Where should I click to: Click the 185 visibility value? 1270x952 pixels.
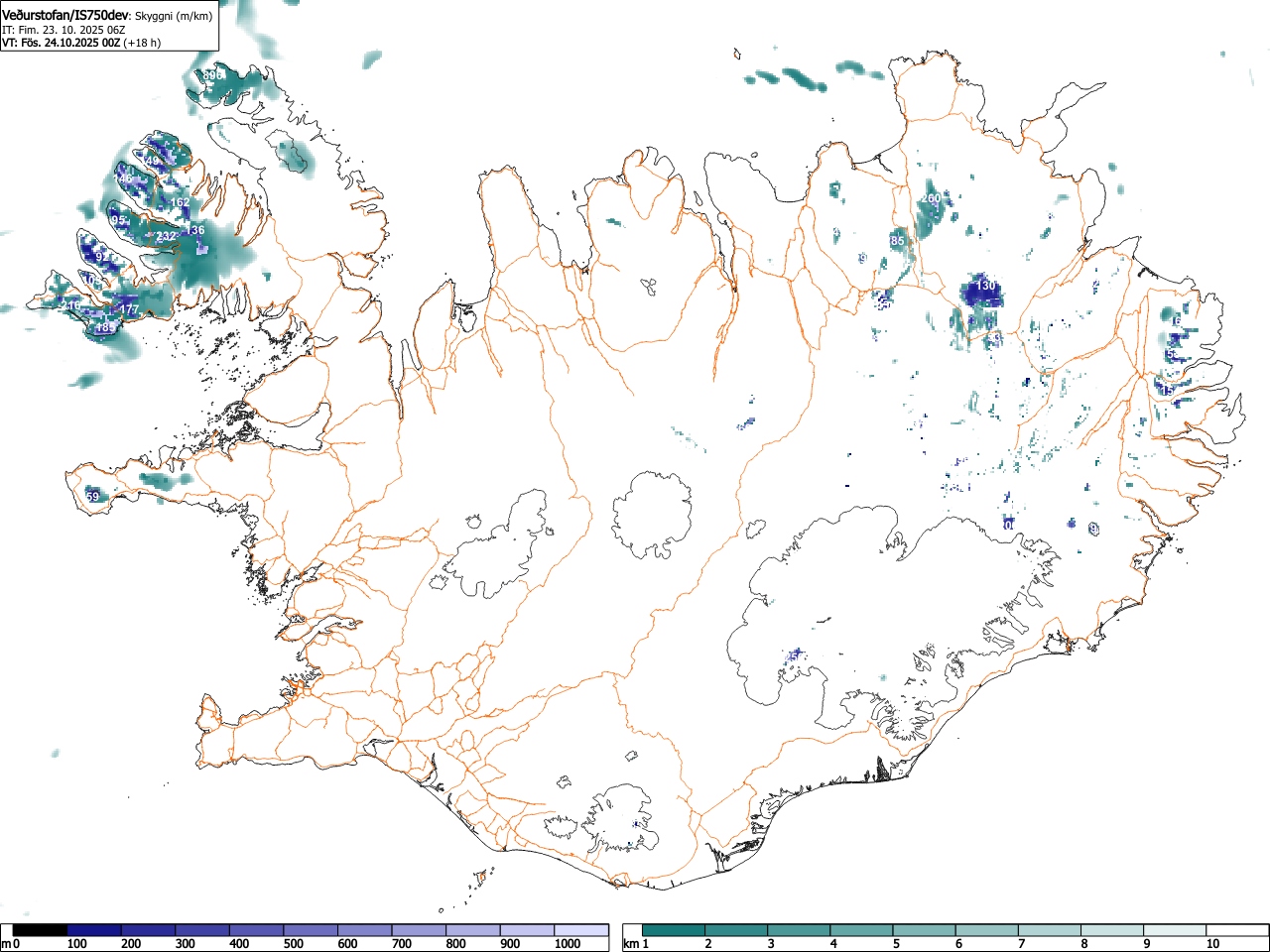105,327
